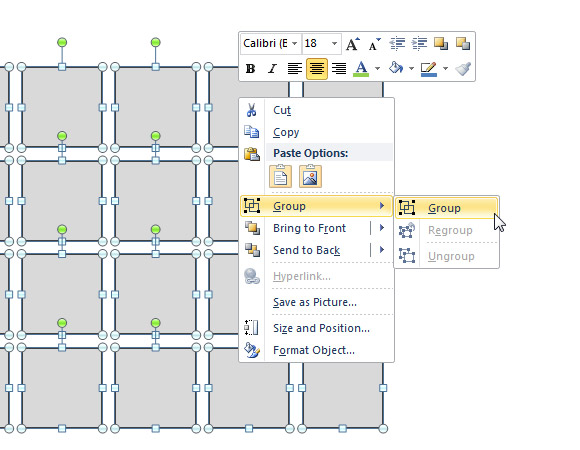Click the Bring Forward icon in mini toolbar
The image size is (580, 450).
pos(441,44)
